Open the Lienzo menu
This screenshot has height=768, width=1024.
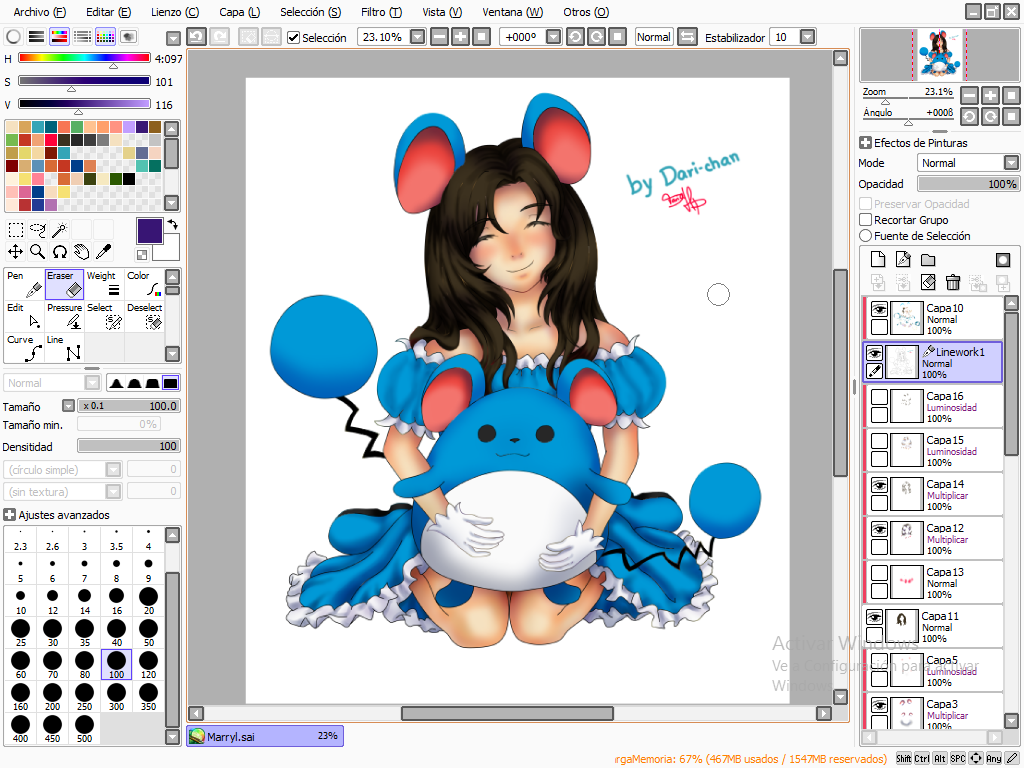(x=175, y=12)
